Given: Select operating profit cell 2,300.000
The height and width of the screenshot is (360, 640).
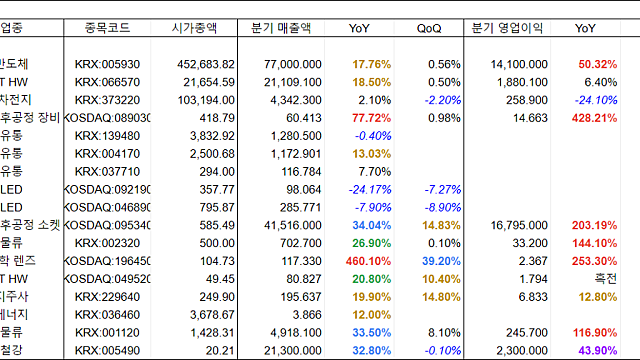Looking at the screenshot, I should (x=522, y=351).
